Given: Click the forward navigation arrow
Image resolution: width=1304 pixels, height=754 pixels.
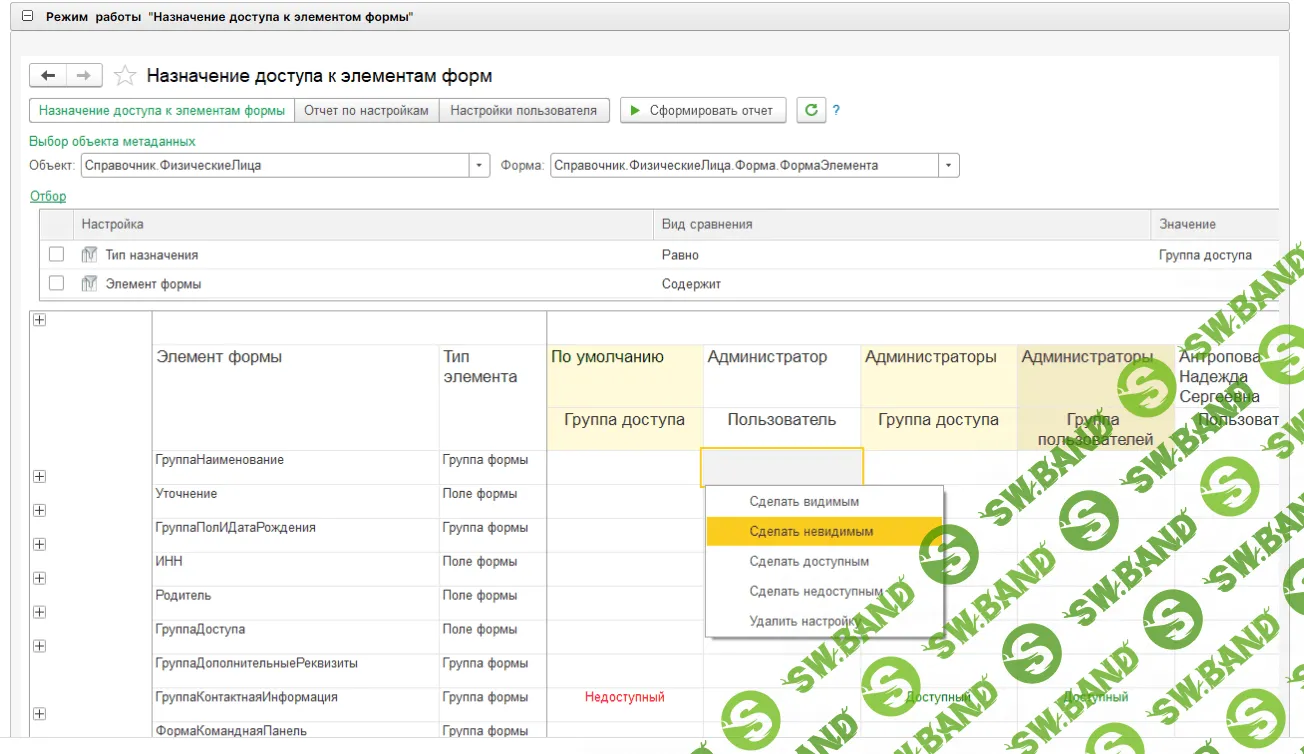Looking at the screenshot, I should point(84,76).
